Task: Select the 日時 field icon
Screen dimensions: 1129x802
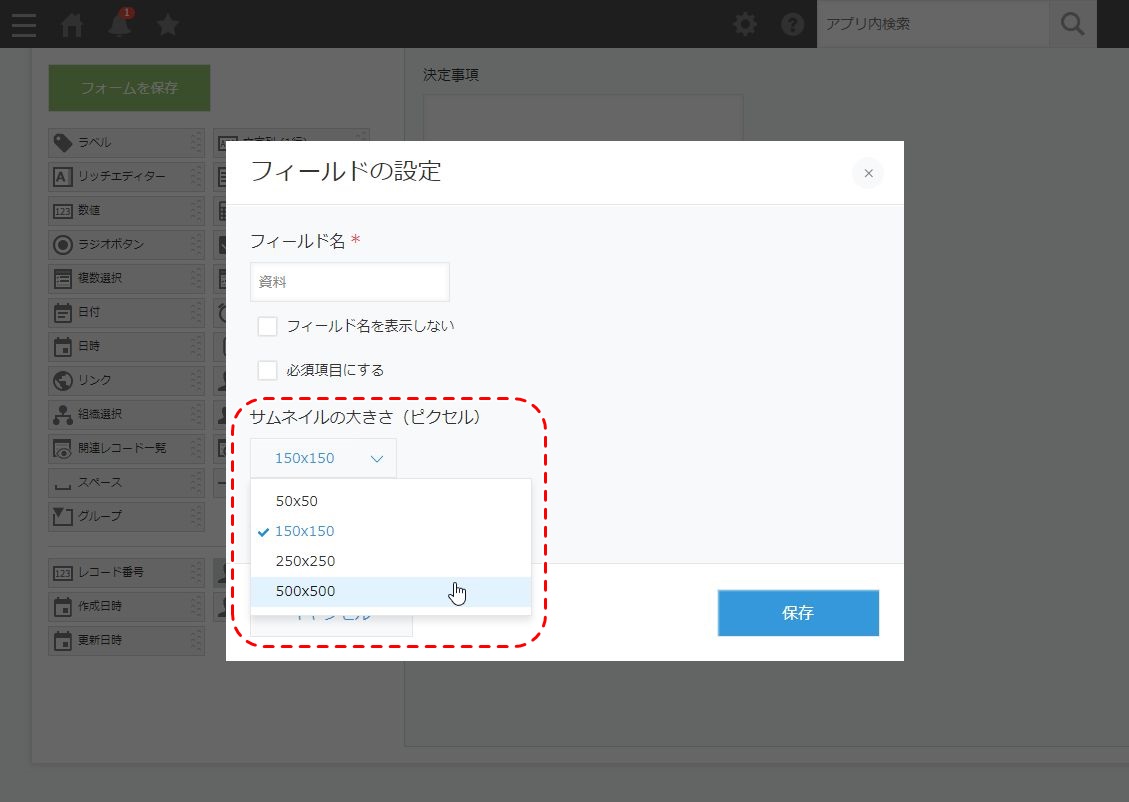Action: click(x=63, y=347)
